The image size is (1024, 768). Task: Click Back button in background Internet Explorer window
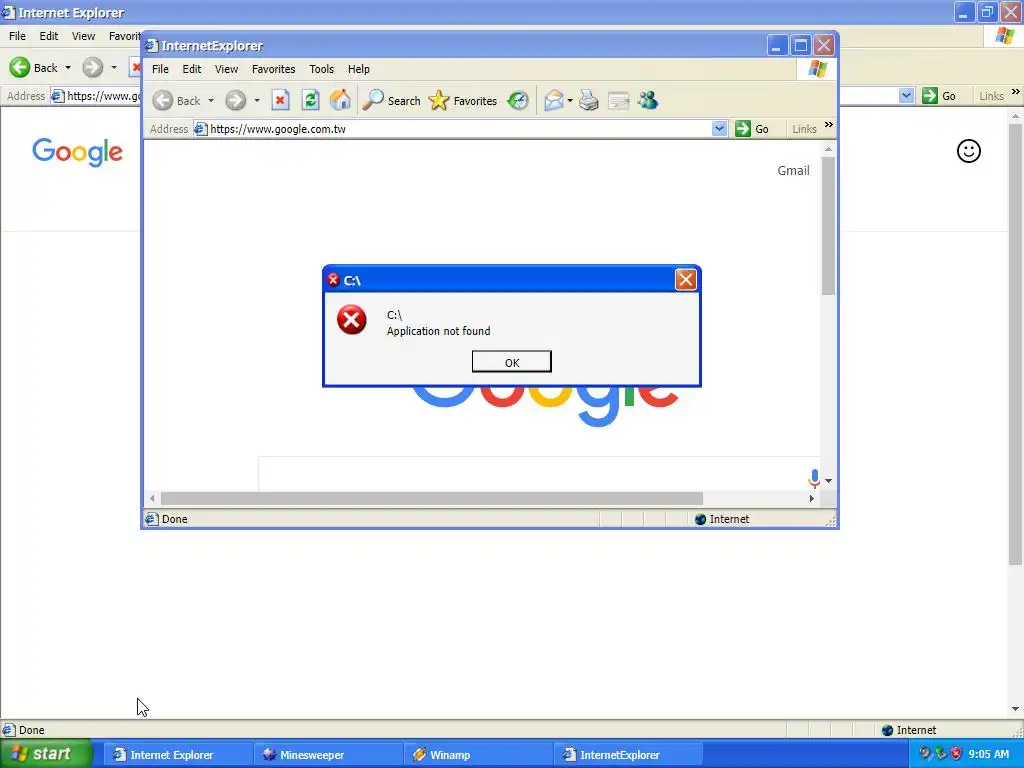click(34, 67)
